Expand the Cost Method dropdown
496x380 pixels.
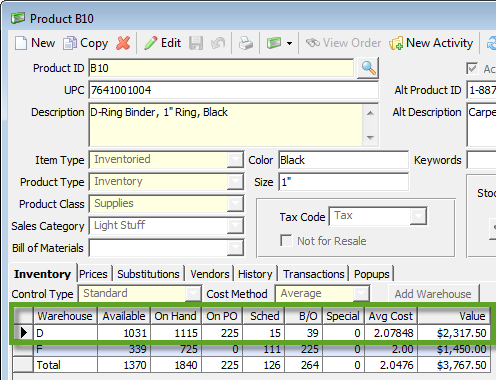point(361,294)
